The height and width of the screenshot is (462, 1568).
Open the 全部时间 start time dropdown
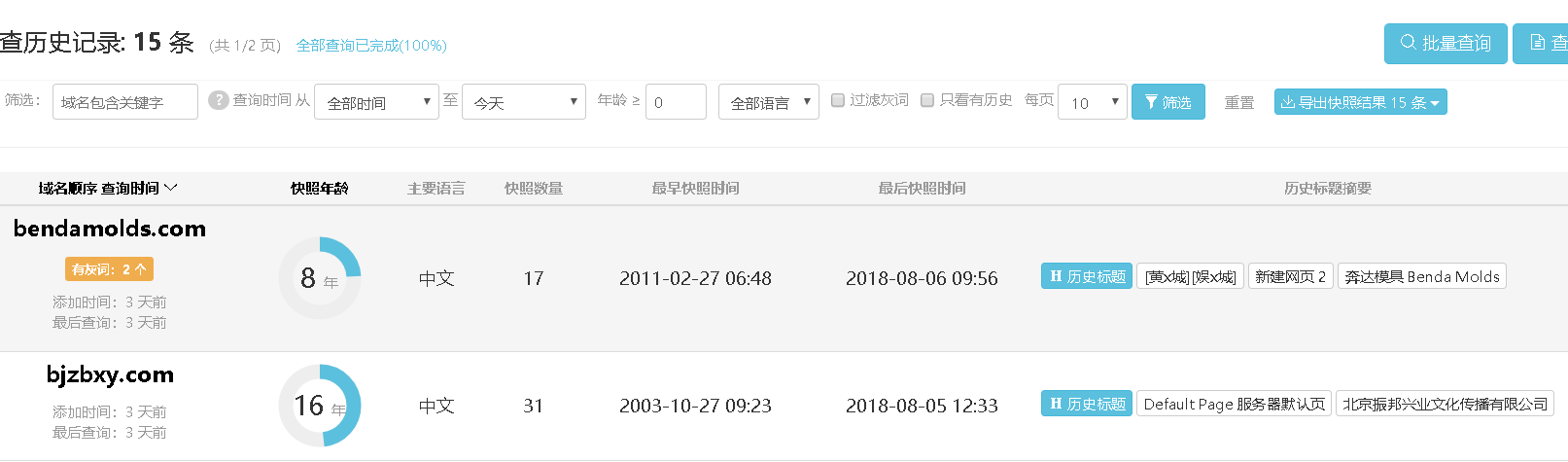coord(377,102)
